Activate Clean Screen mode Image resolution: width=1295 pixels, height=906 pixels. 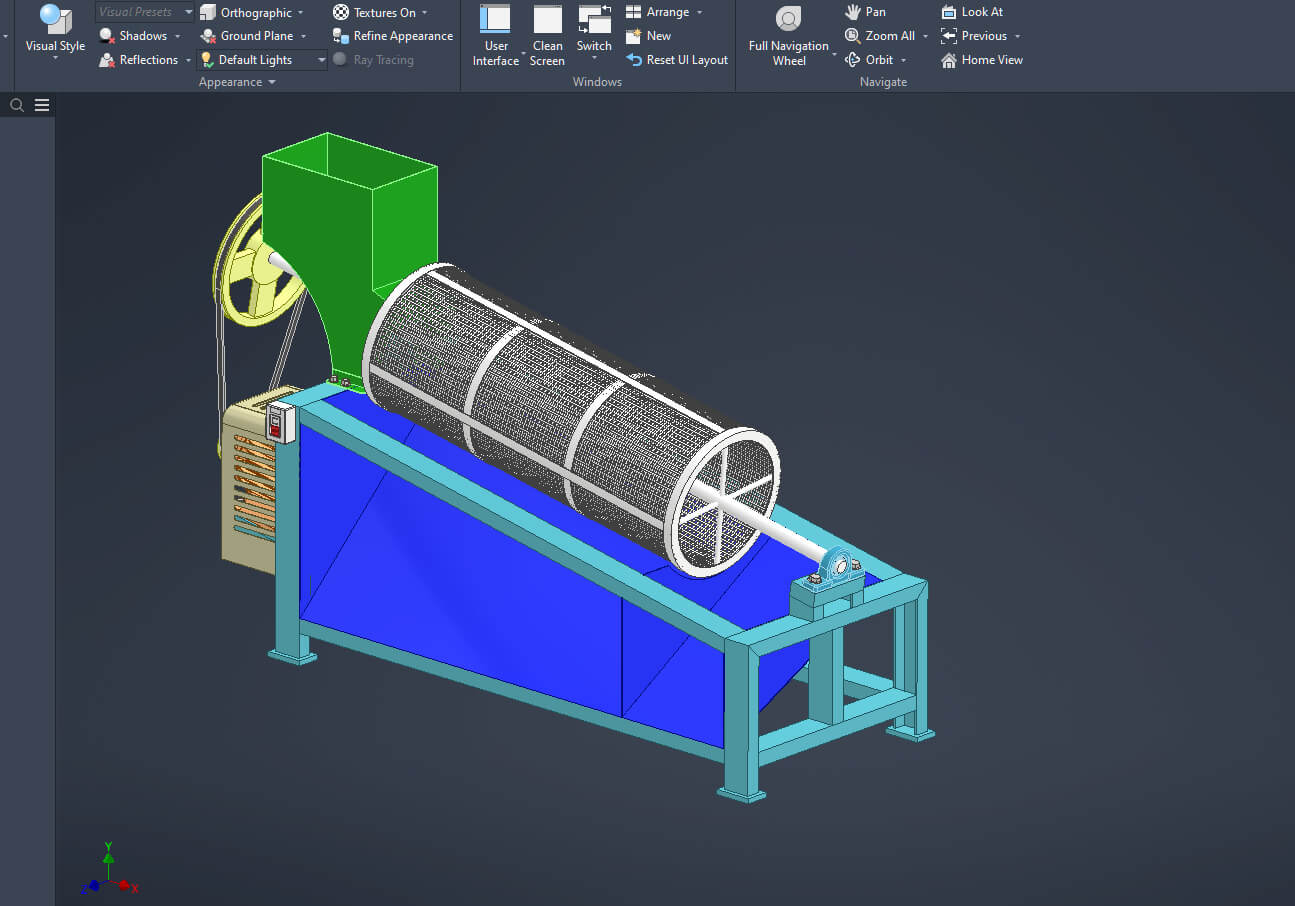click(547, 36)
